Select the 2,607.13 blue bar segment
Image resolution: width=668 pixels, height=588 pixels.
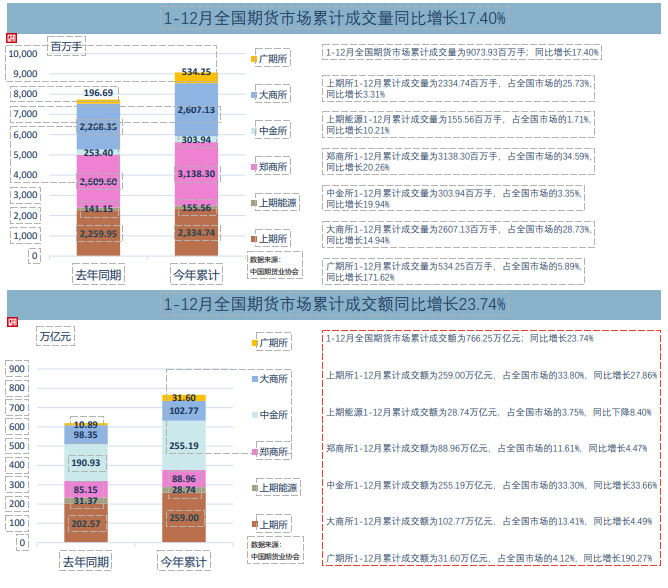coord(194,110)
